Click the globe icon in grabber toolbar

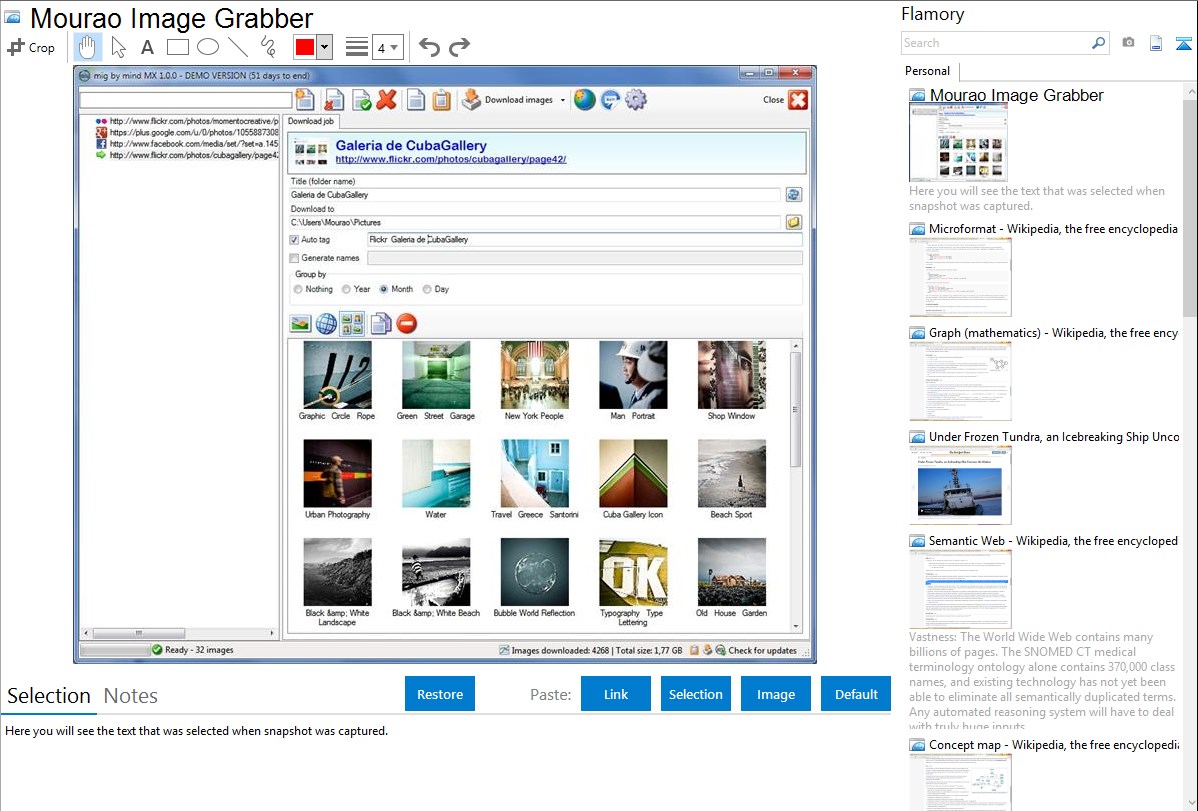pos(584,99)
